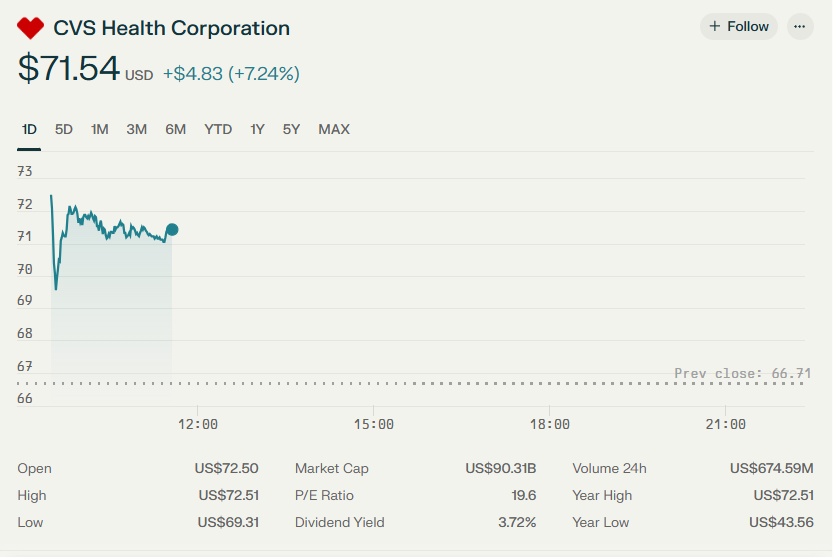The height and width of the screenshot is (557, 833).
Task: Select the YTD chart range
Action: [218, 129]
